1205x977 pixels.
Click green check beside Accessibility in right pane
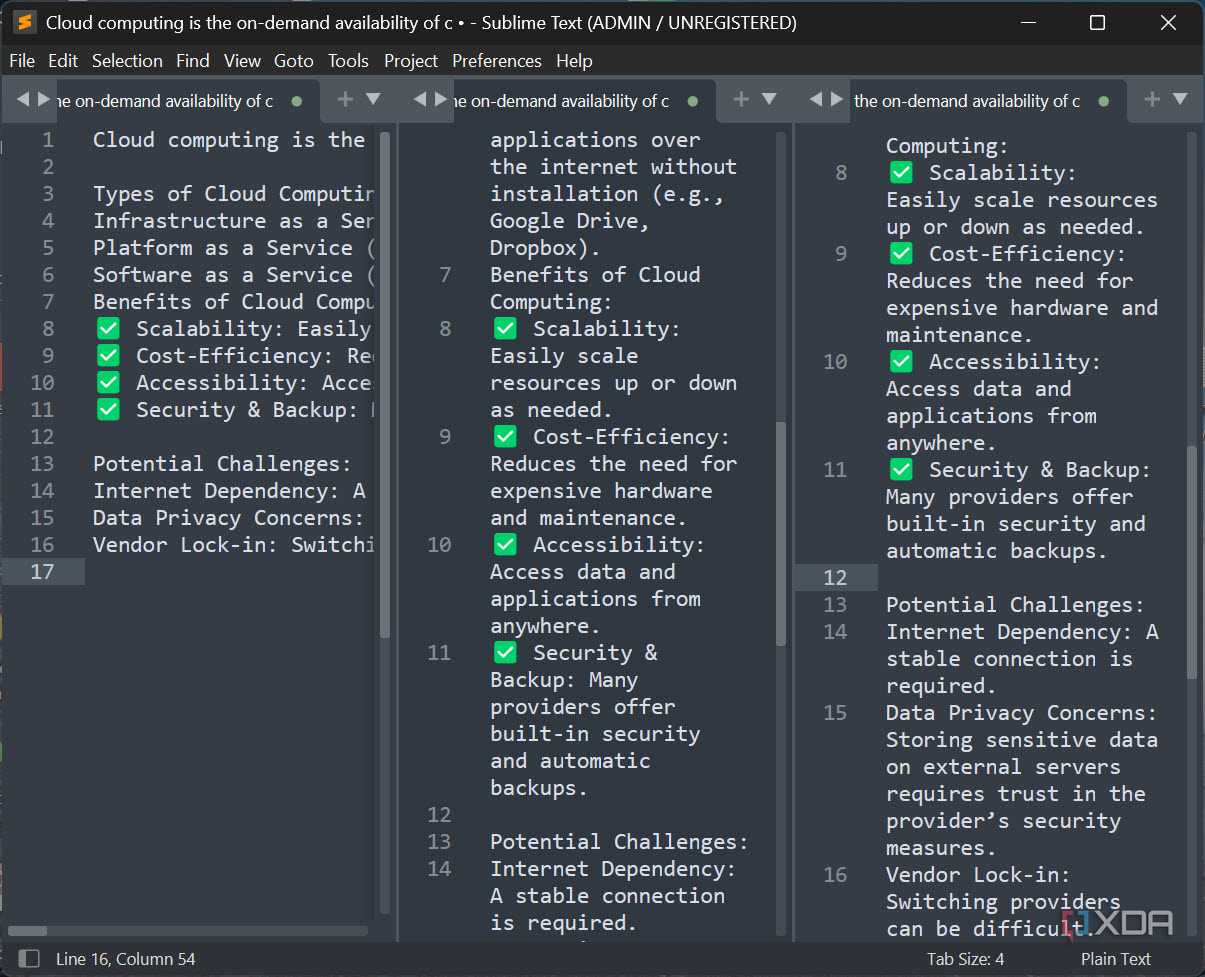point(901,362)
